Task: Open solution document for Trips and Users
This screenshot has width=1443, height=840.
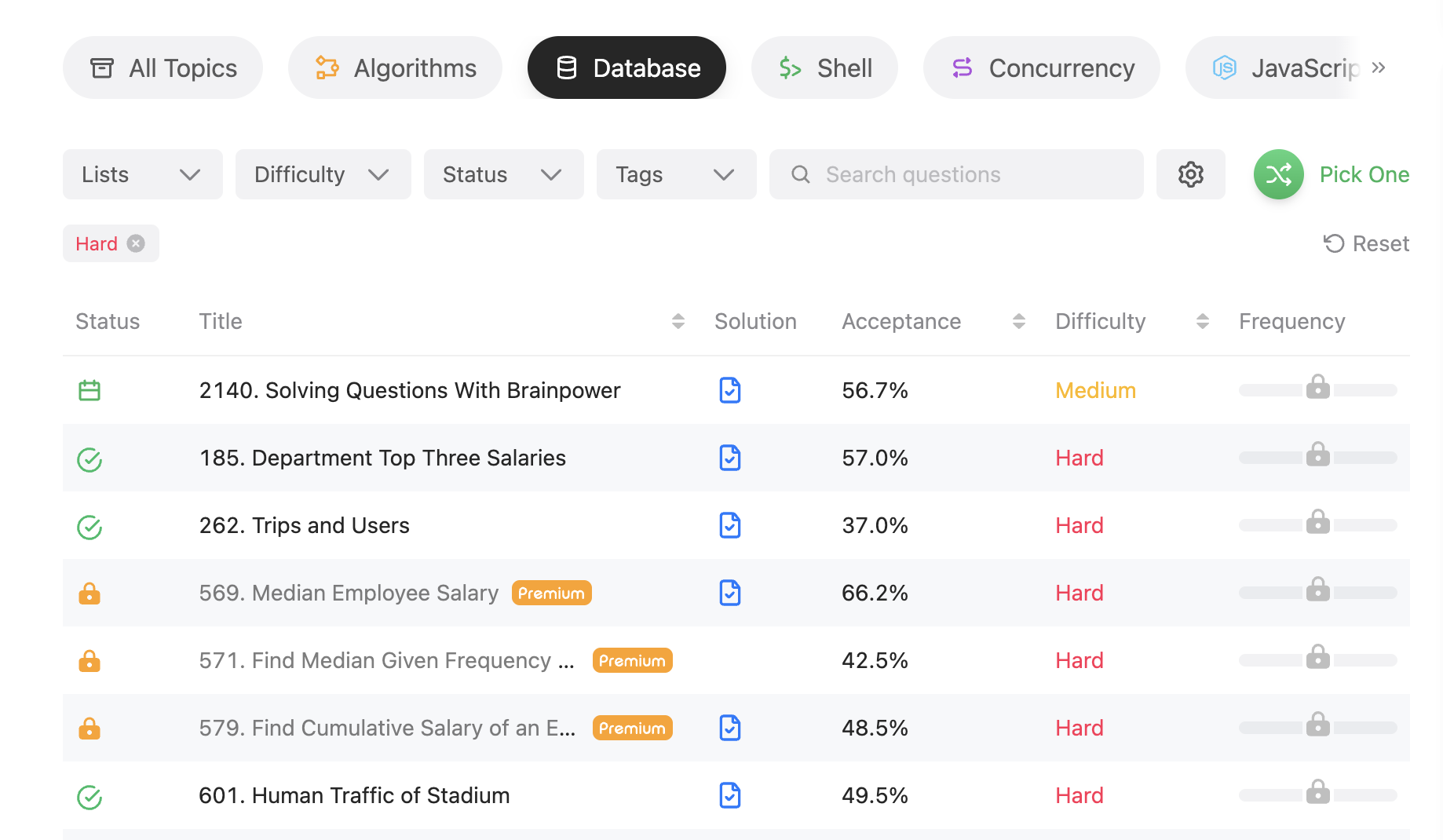Action: (x=730, y=525)
